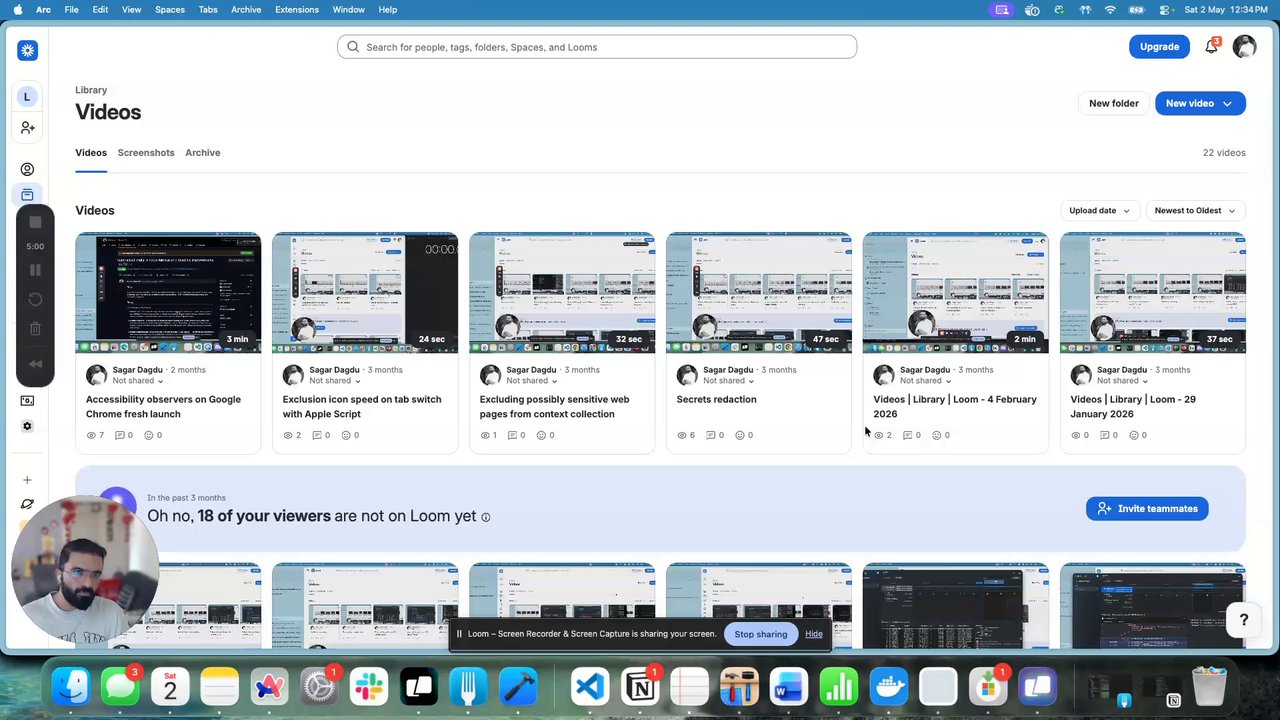
Task: Expand 'Not shared' on 4 February 2026 video
Action: coord(925,381)
